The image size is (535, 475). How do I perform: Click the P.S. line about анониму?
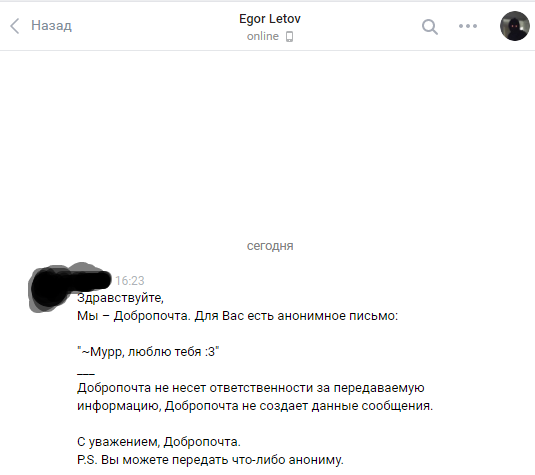pyautogui.click(x=210, y=460)
